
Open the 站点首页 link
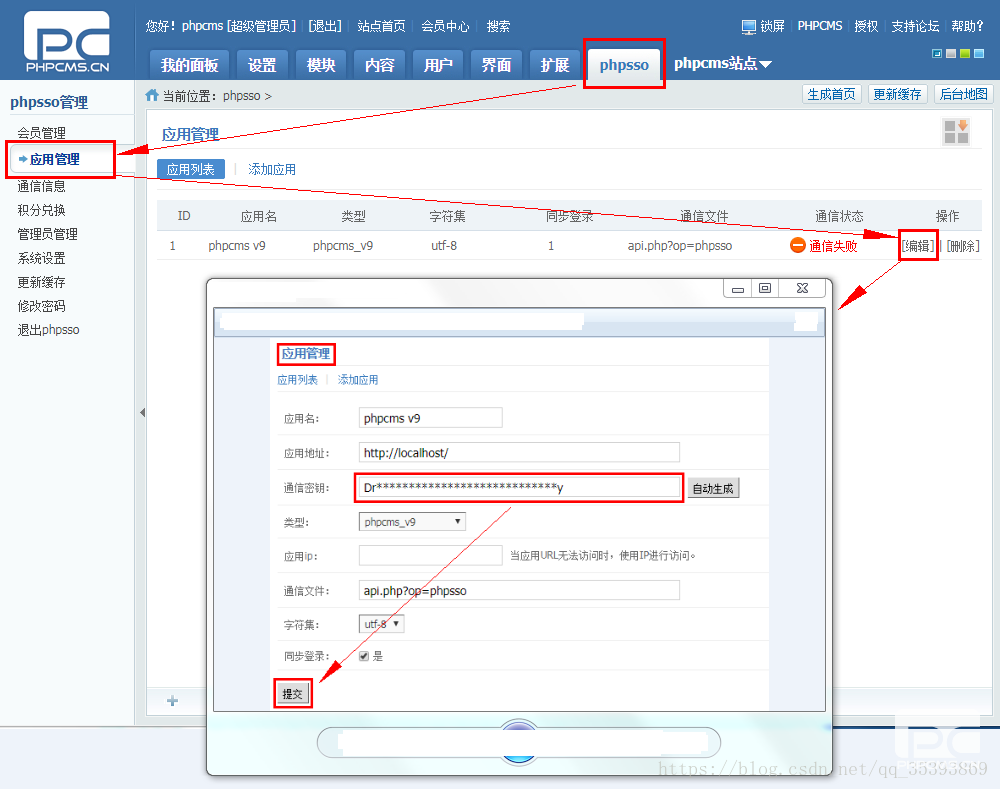[381, 26]
